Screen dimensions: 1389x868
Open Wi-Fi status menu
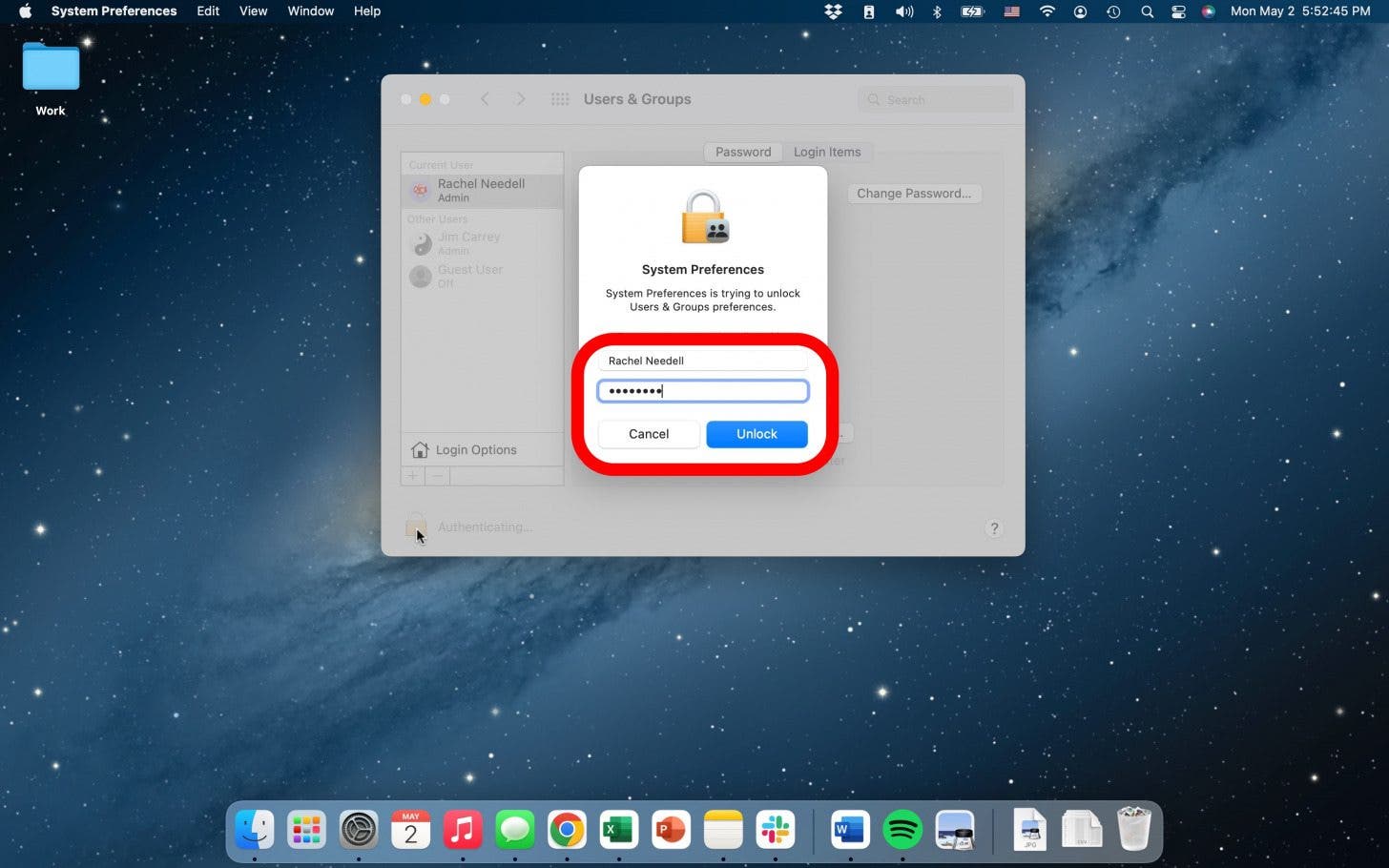1047,11
